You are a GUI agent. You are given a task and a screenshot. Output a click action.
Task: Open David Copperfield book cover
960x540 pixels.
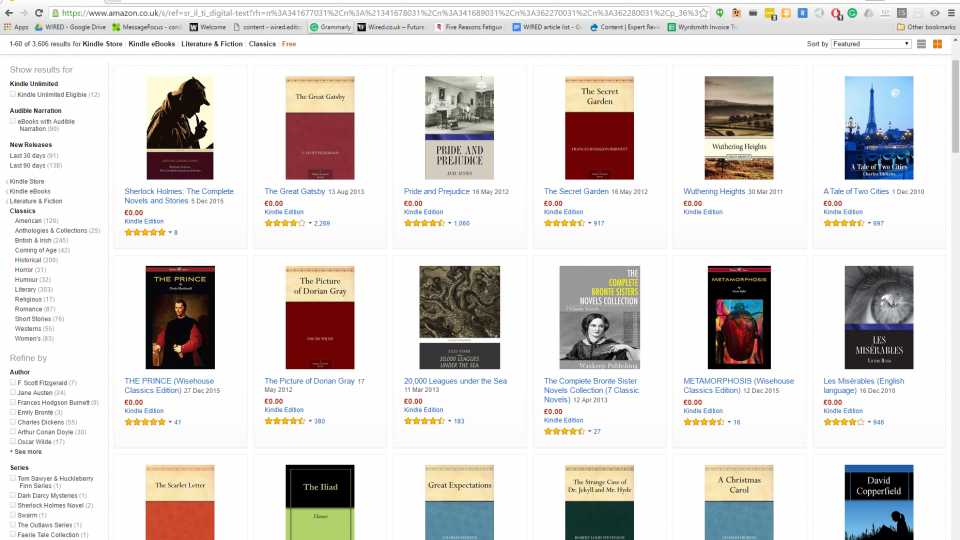pyautogui.click(x=879, y=502)
